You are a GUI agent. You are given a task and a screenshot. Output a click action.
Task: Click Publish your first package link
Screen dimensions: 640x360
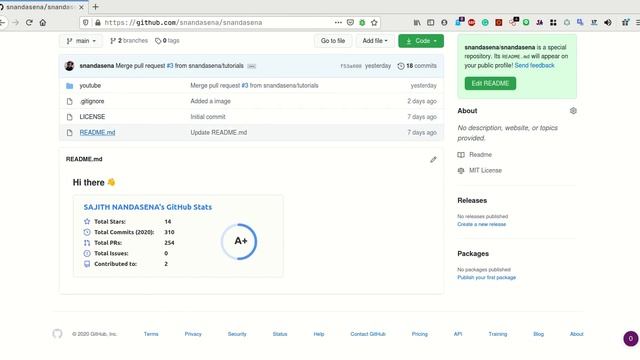pos(487,278)
